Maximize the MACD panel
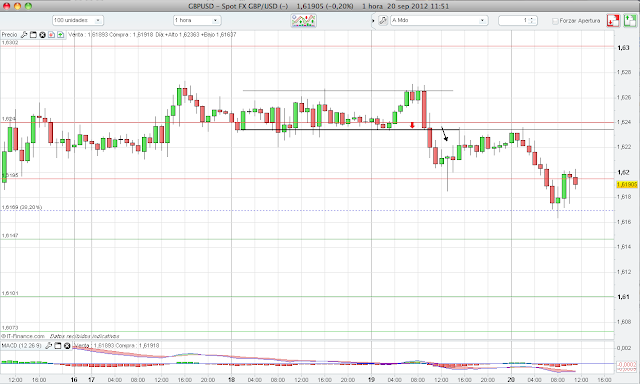The image size is (640, 384). pos(58,346)
